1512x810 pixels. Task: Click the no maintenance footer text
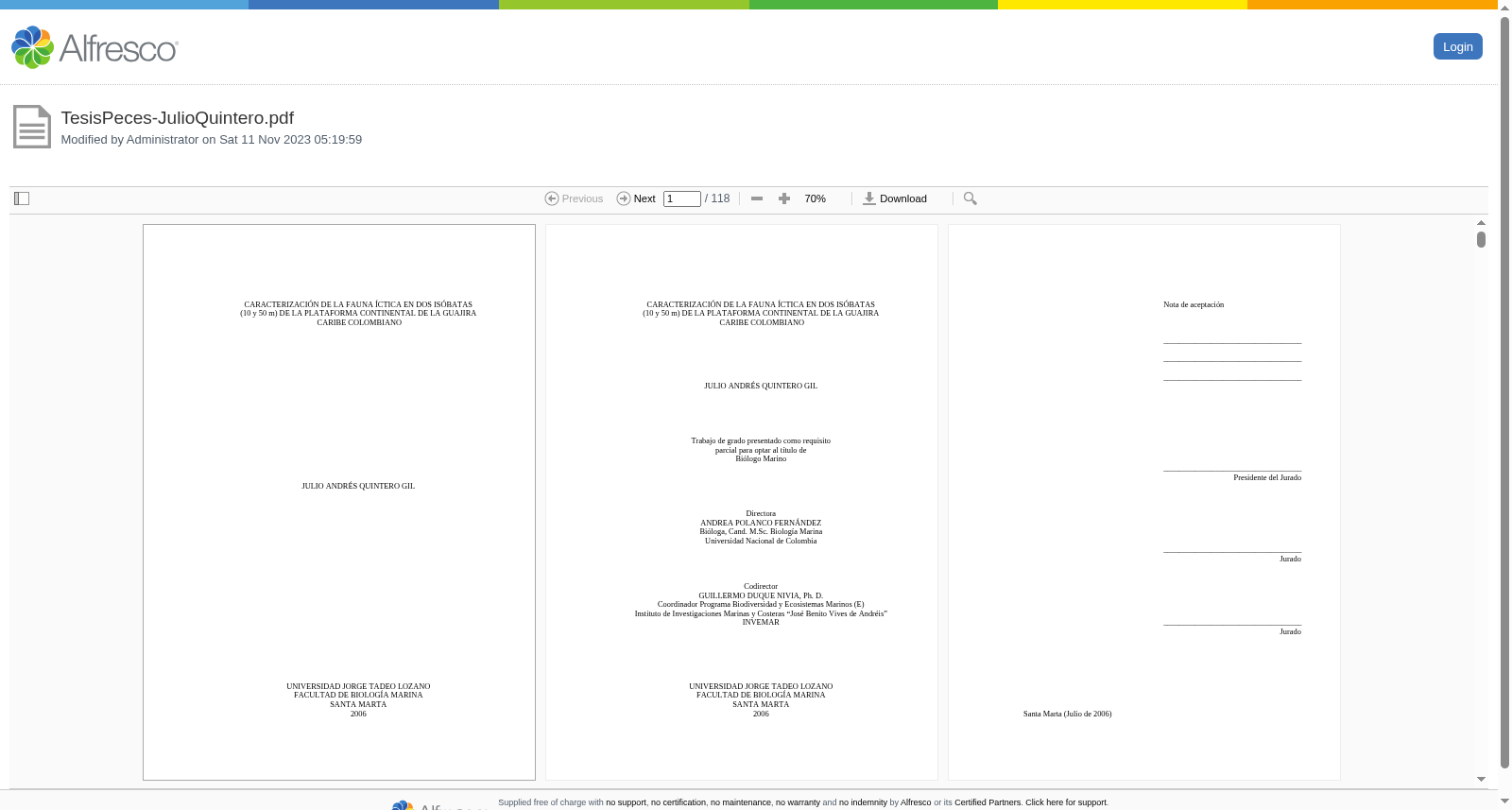tap(741, 802)
